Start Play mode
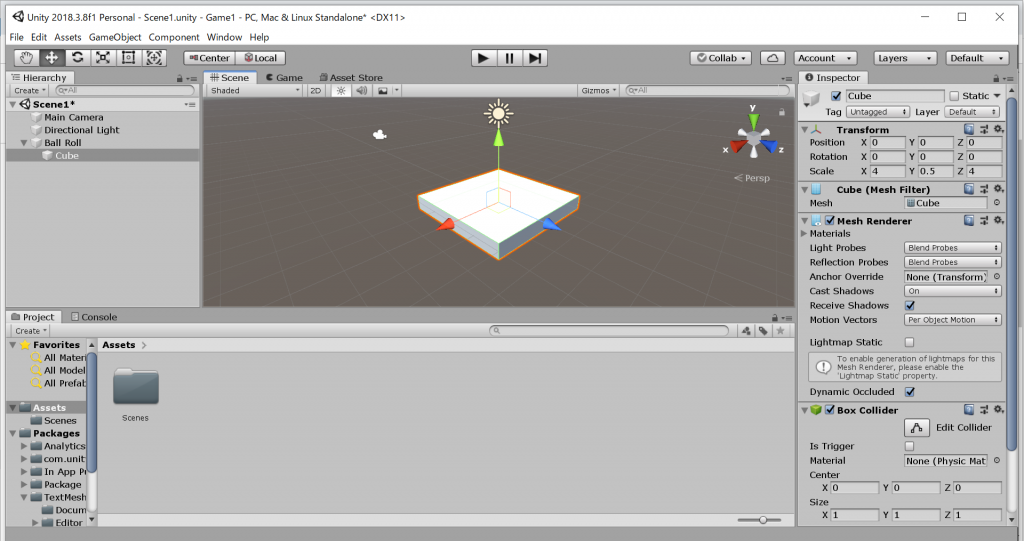 click(x=483, y=58)
